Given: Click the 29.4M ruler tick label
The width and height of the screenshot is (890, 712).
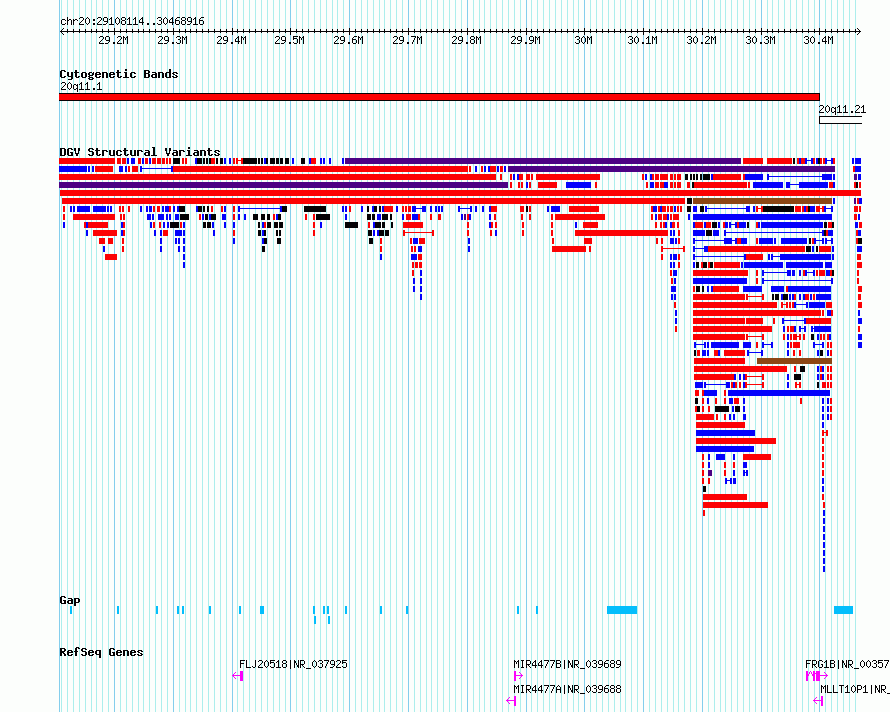Looking at the screenshot, I should pyautogui.click(x=232, y=40).
